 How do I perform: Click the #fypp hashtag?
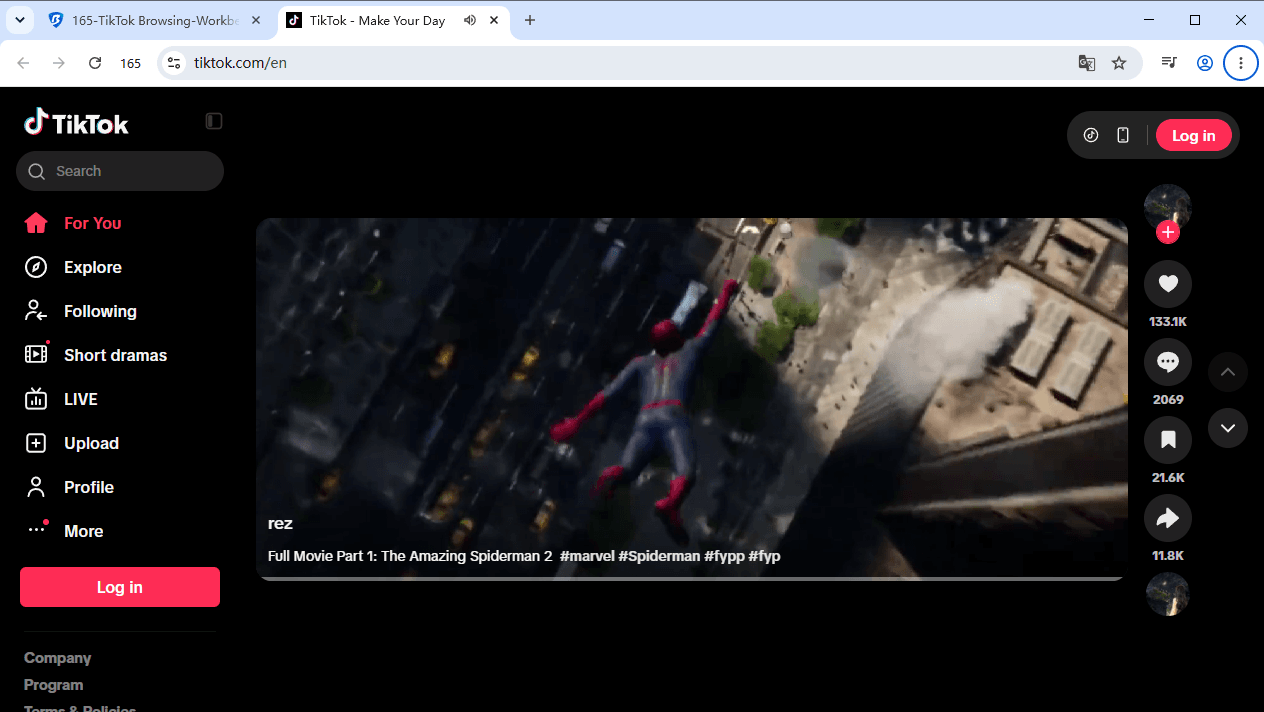pyautogui.click(x=724, y=556)
